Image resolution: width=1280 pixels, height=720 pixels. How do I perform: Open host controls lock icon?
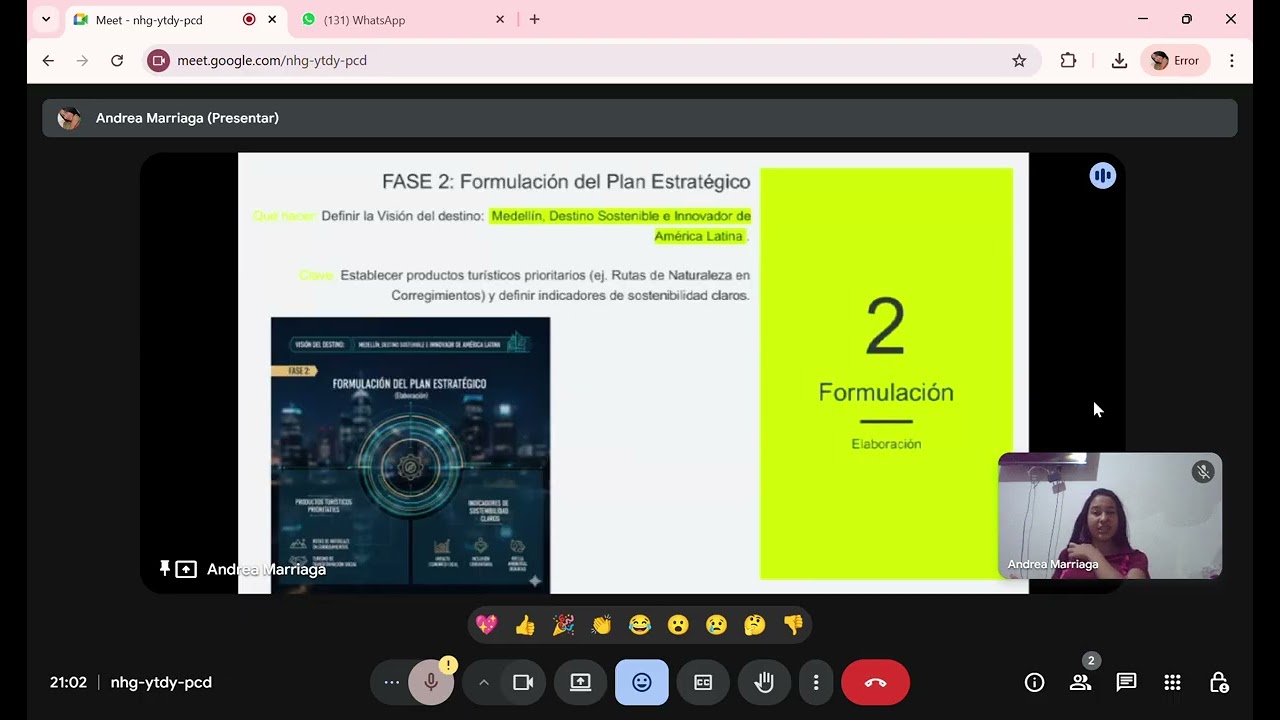[x=1218, y=682]
